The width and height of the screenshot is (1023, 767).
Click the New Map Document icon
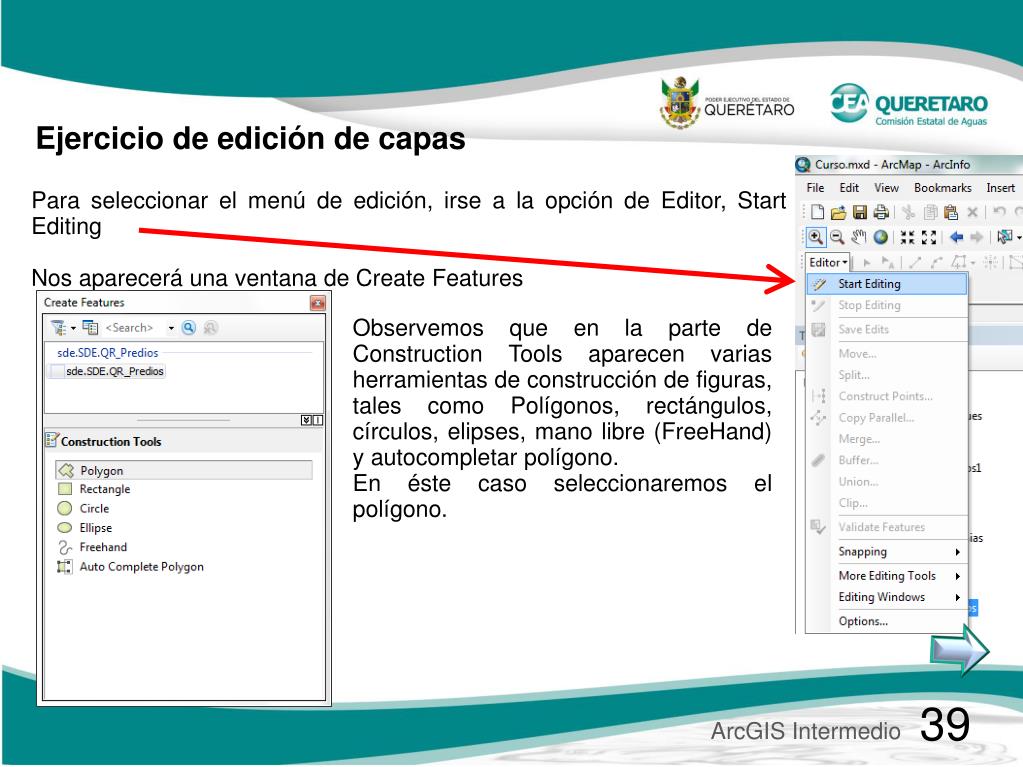point(817,212)
